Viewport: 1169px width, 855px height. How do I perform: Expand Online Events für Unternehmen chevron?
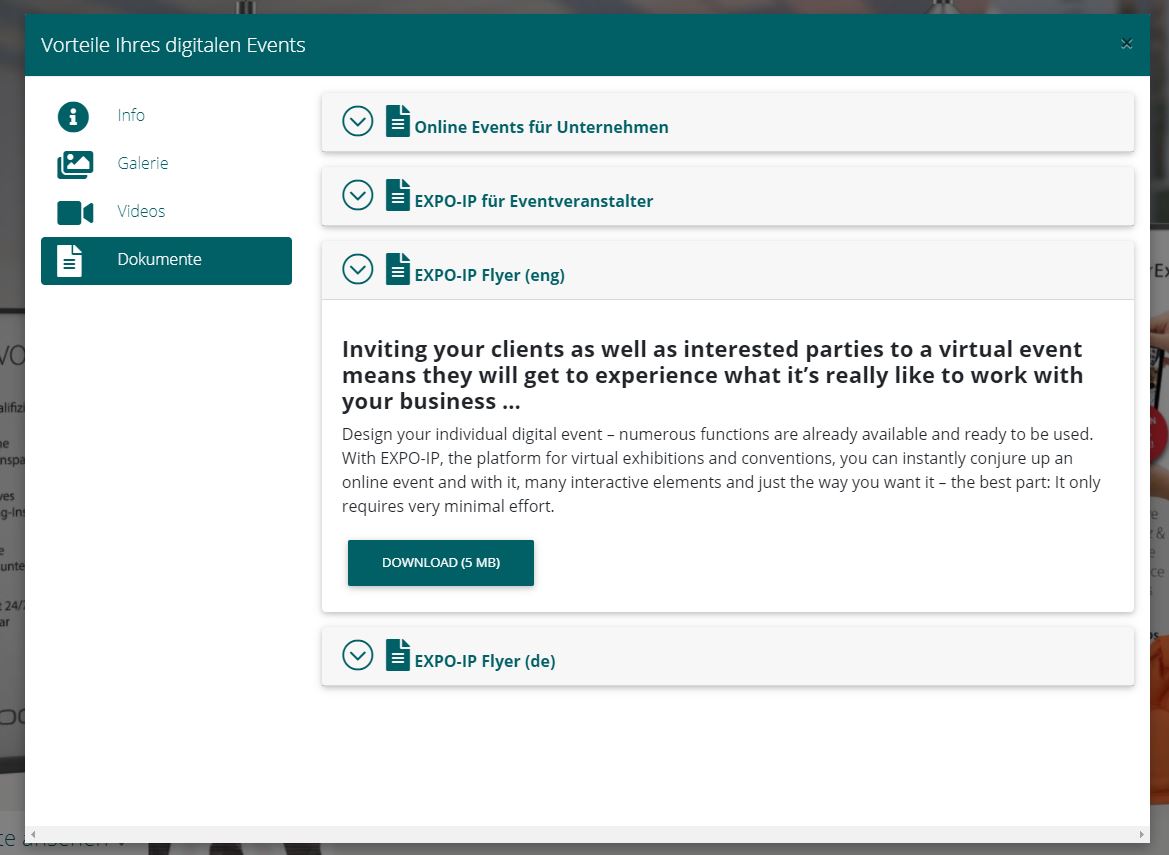[358, 121]
